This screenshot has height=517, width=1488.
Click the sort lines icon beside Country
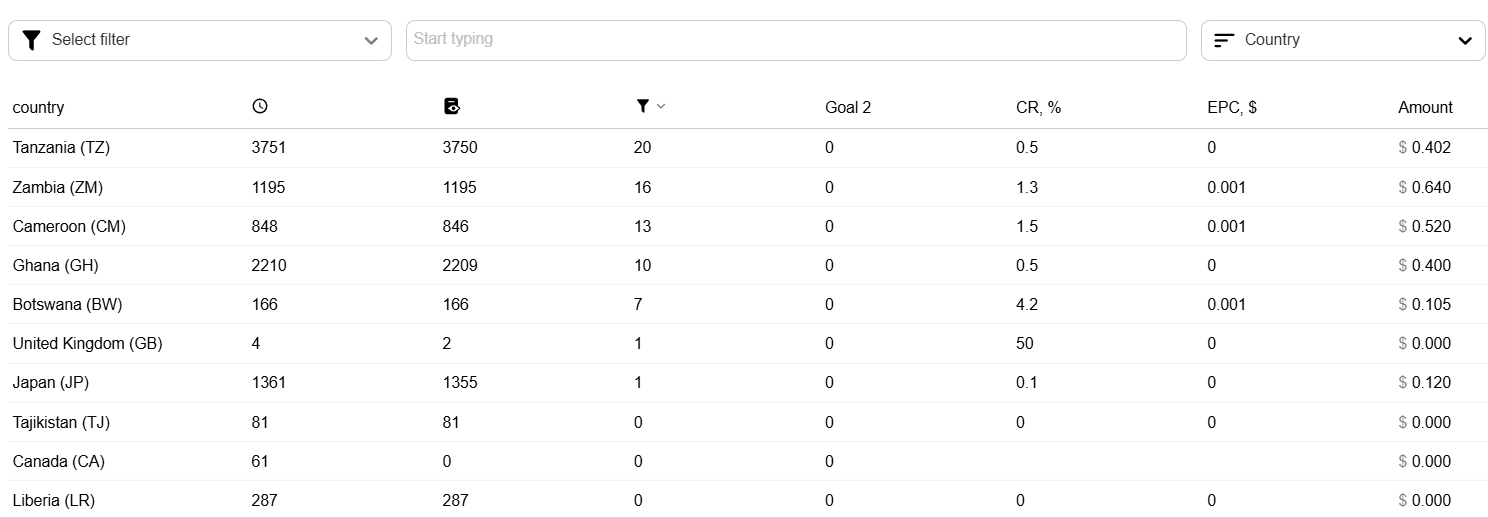point(1224,40)
